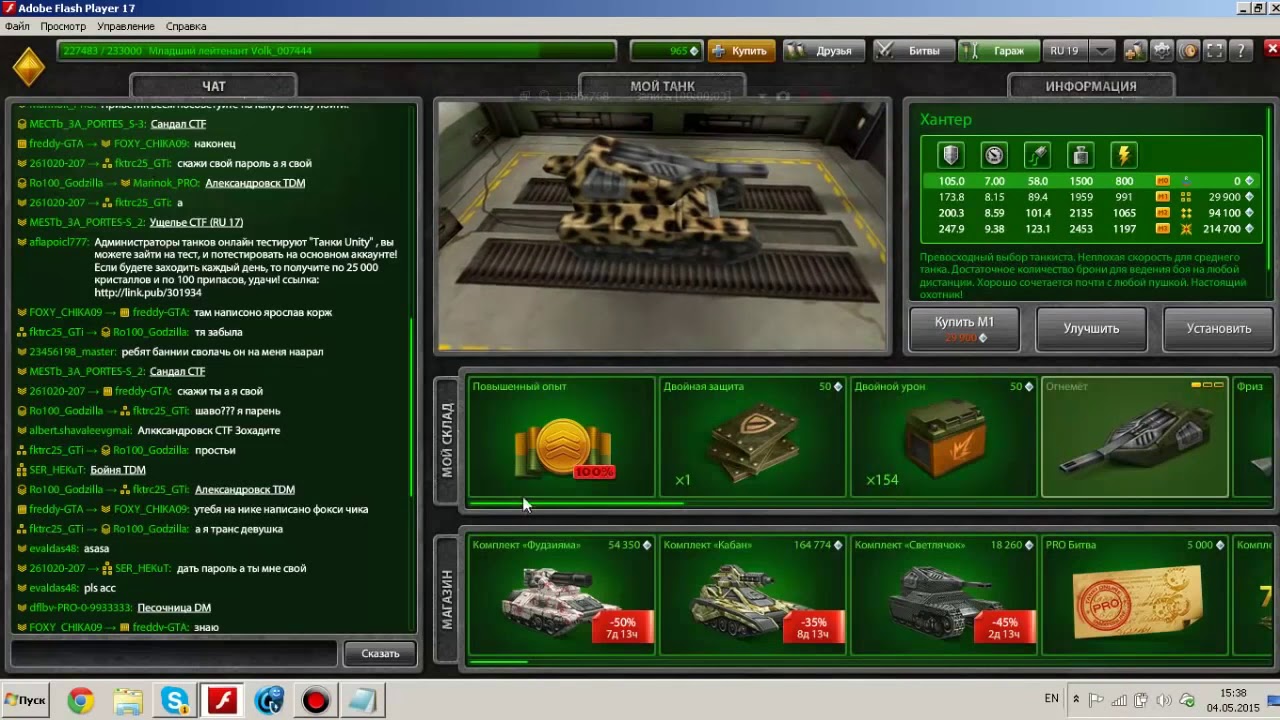Click the gold rank badge icon
The height and width of the screenshot is (720, 1280).
tap(28, 67)
